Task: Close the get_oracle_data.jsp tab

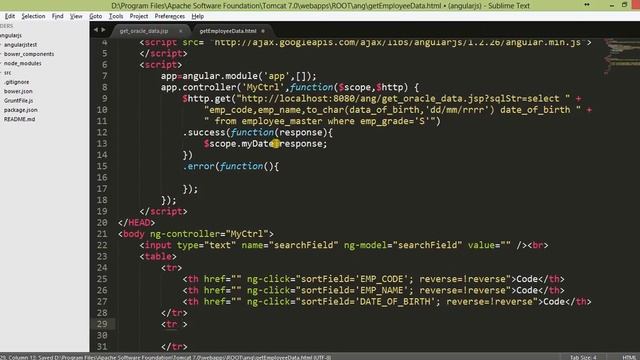Action: pyautogui.click(x=180, y=31)
